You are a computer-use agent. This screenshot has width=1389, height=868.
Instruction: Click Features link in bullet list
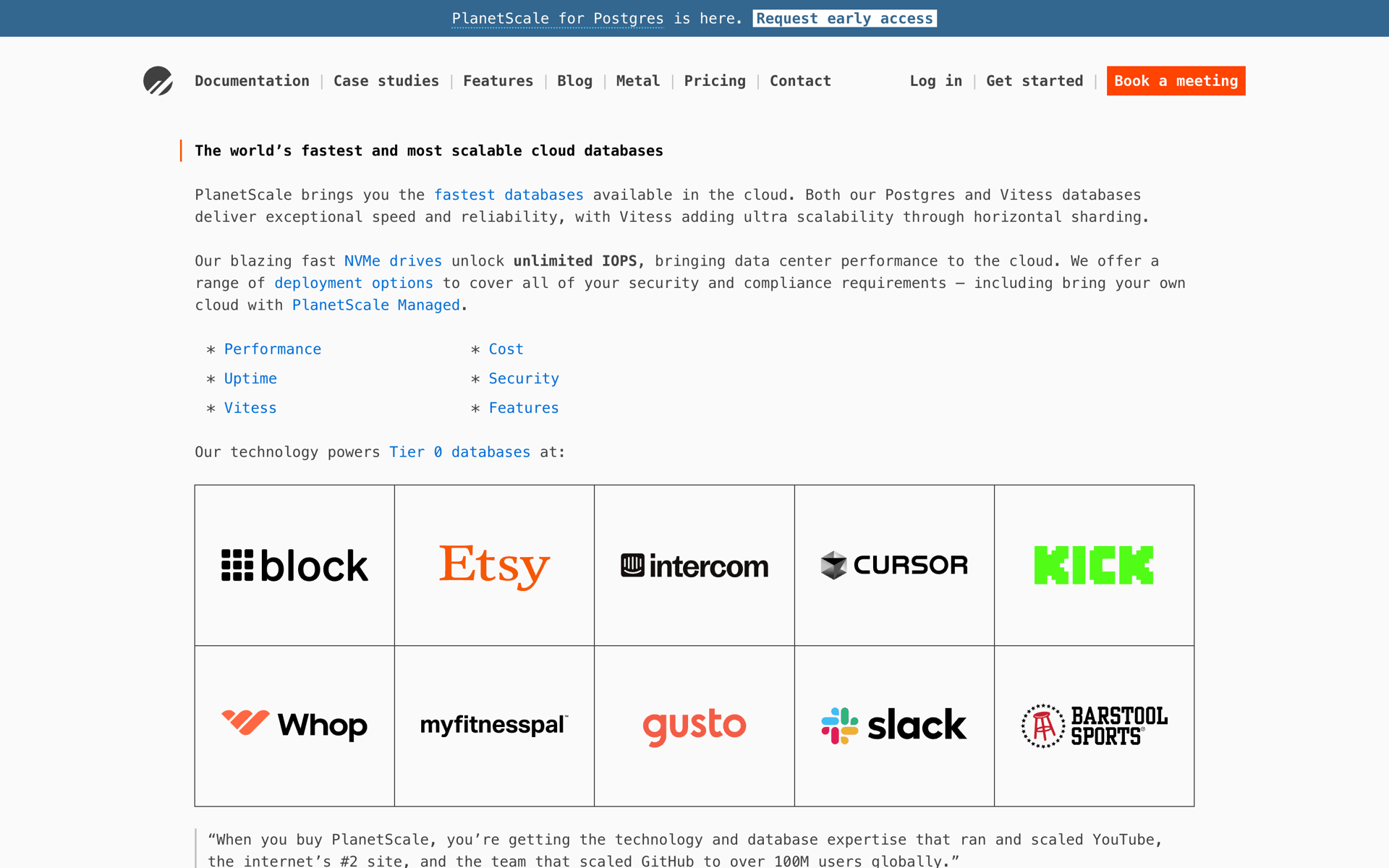pyautogui.click(x=524, y=408)
